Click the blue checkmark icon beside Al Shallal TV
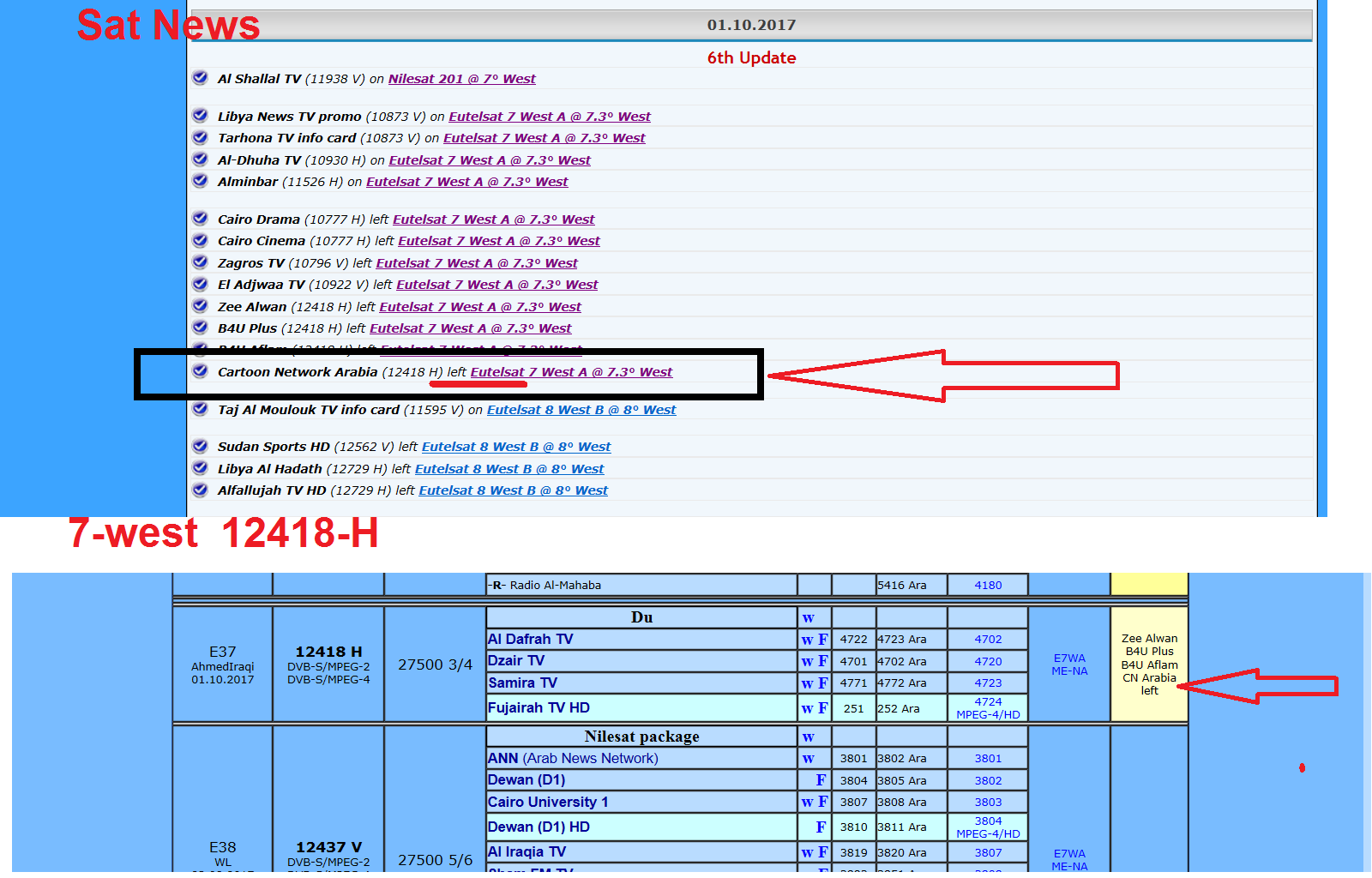 coord(200,77)
